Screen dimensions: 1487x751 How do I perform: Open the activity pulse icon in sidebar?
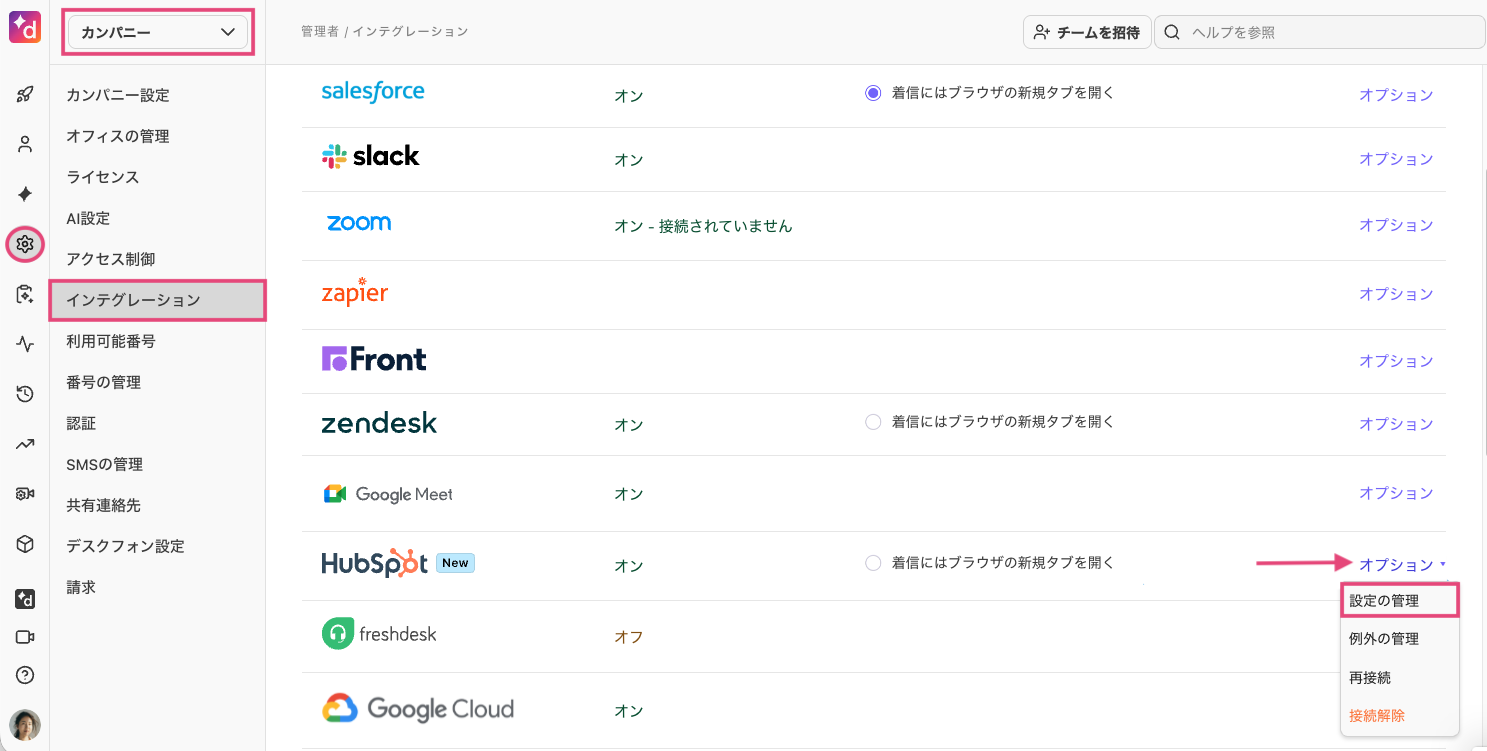pyautogui.click(x=25, y=344)
